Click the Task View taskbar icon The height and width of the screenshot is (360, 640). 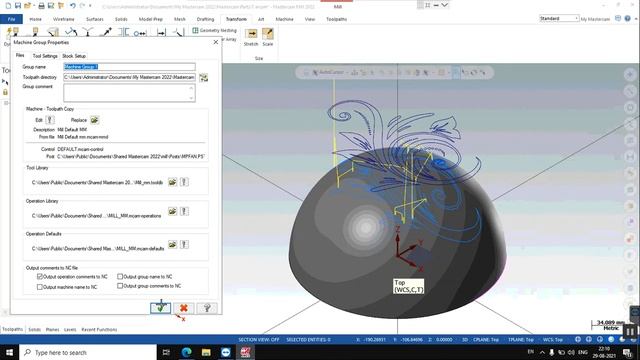(167, 352)
